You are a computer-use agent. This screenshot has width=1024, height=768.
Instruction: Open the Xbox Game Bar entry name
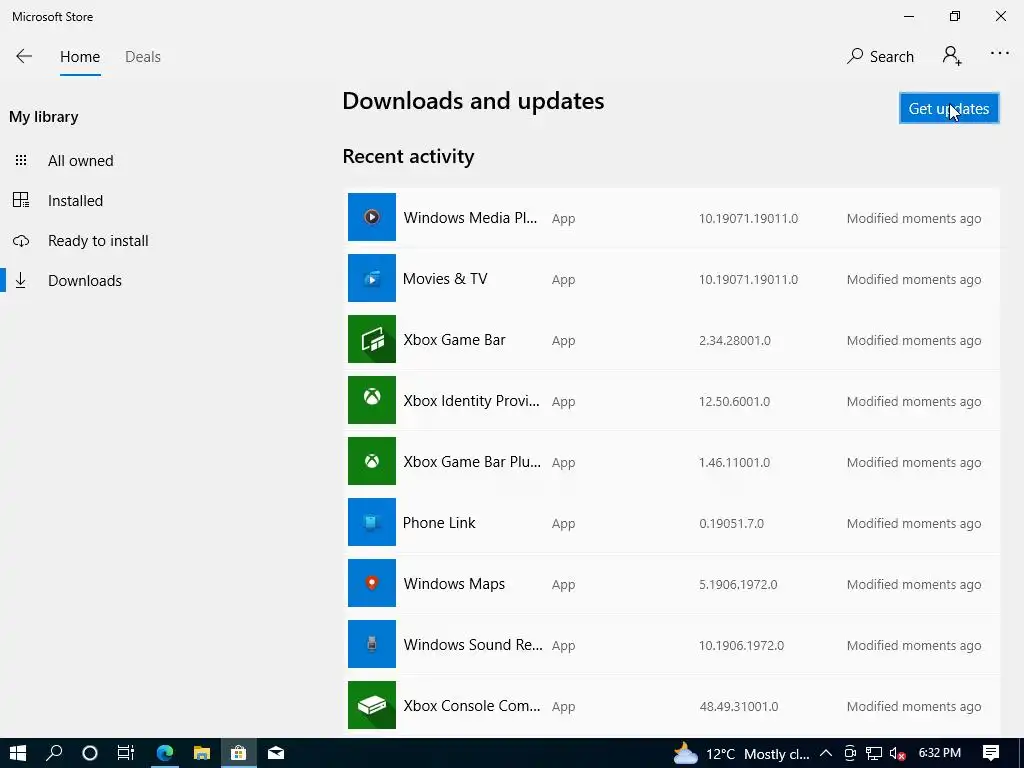[x=454, y=340]
